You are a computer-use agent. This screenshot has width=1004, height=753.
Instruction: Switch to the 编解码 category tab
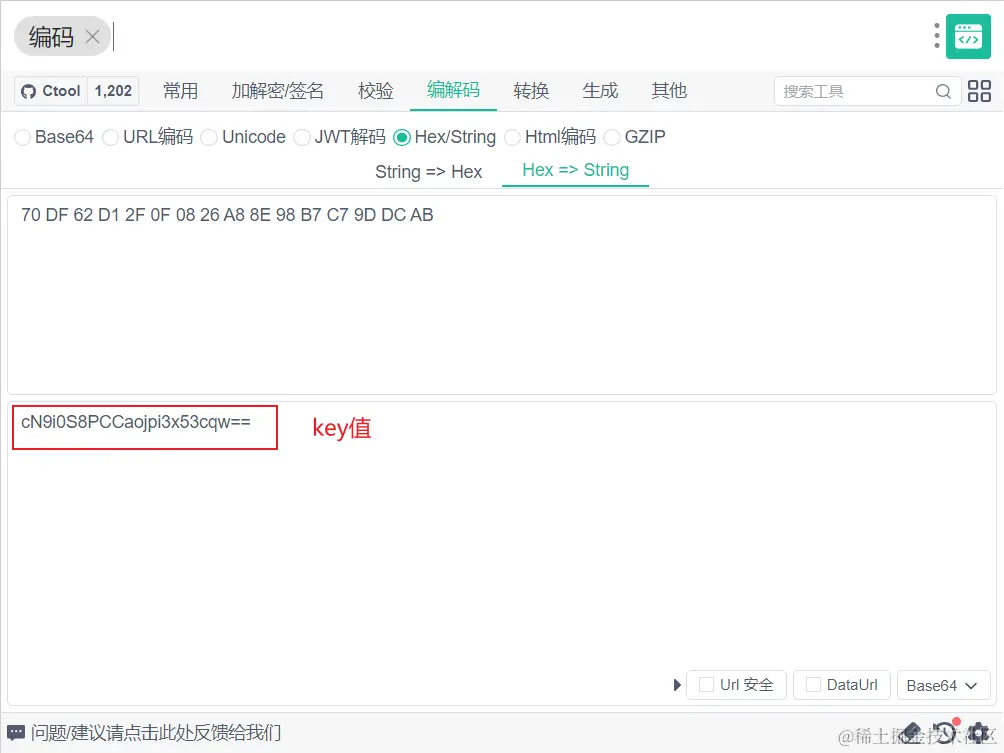(x=453, y=90)
